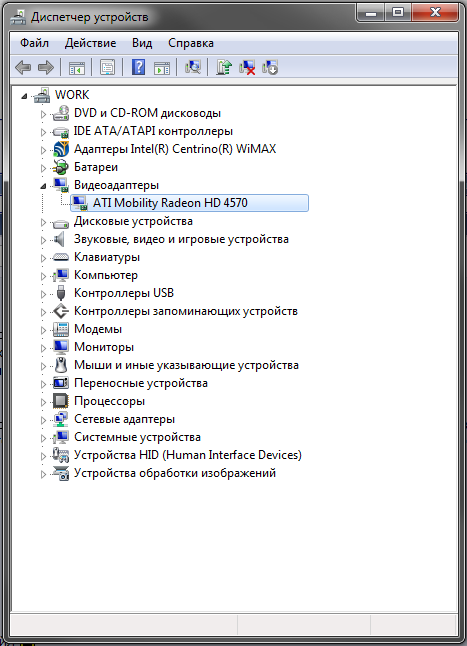Click the Uninstall device red X icon
The image size is (467, 646).
pos(247,67)
